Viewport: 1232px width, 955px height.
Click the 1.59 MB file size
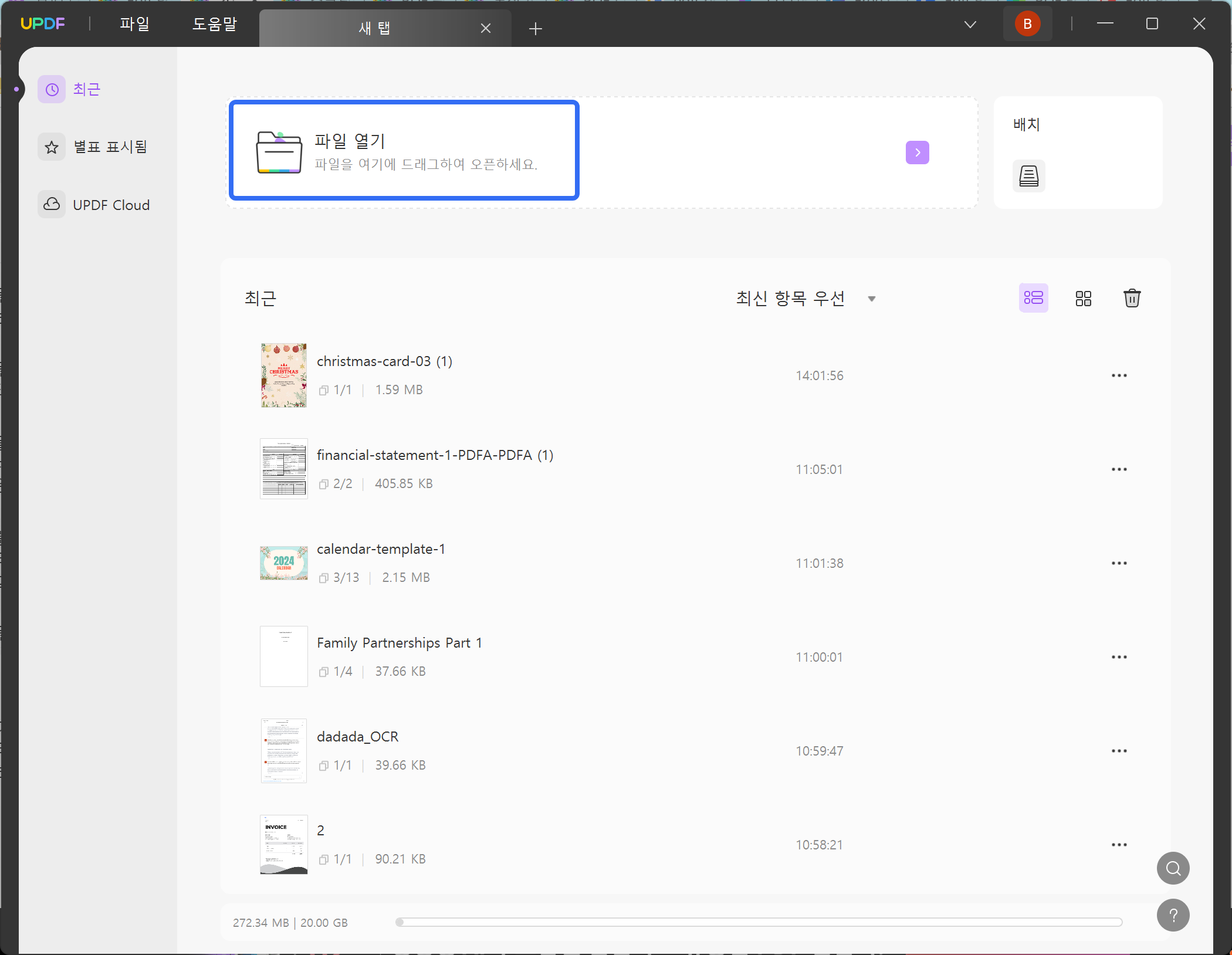pyautogui.click(x=399, y=390)
